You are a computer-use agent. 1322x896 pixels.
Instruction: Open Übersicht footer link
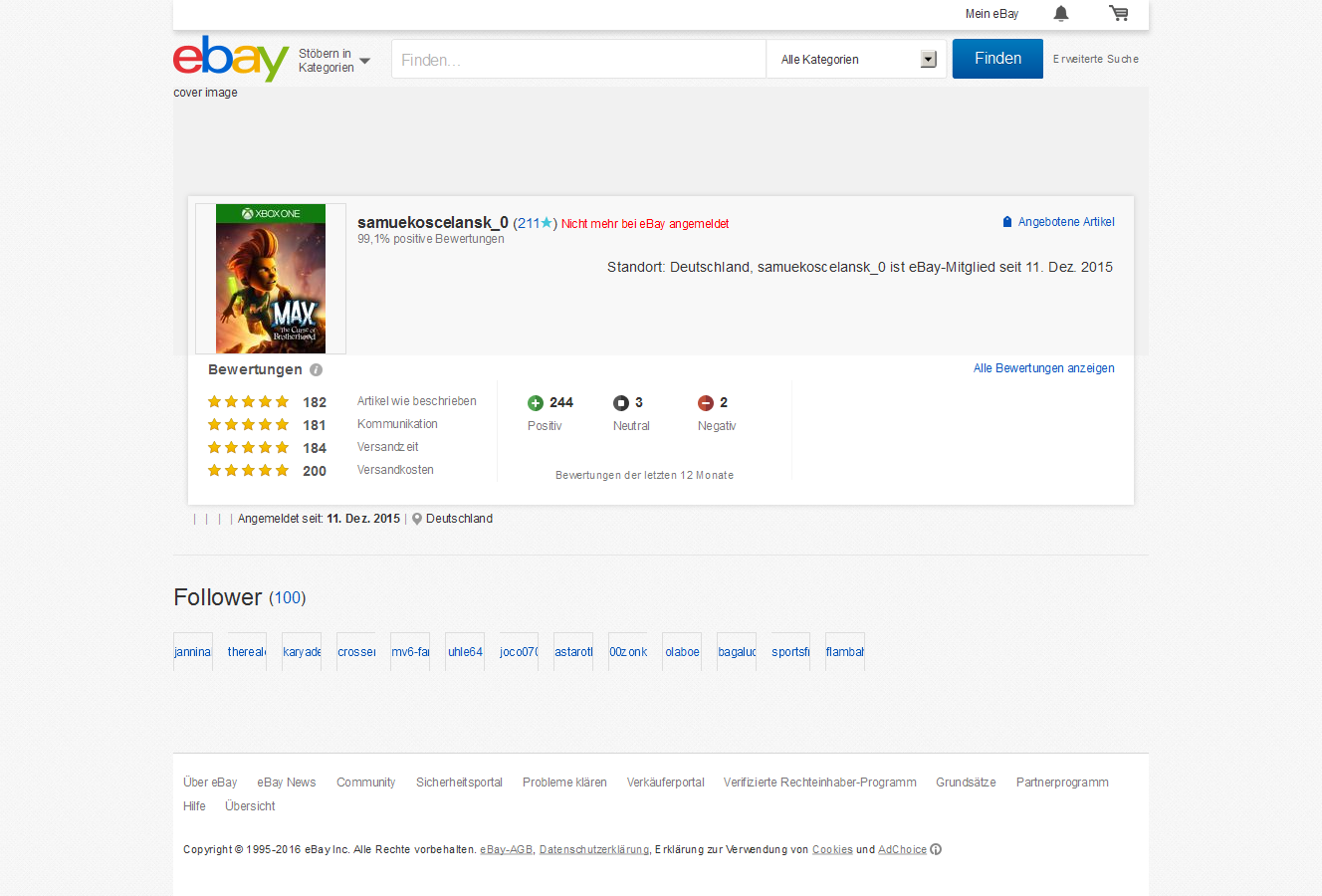pos(250,806)
